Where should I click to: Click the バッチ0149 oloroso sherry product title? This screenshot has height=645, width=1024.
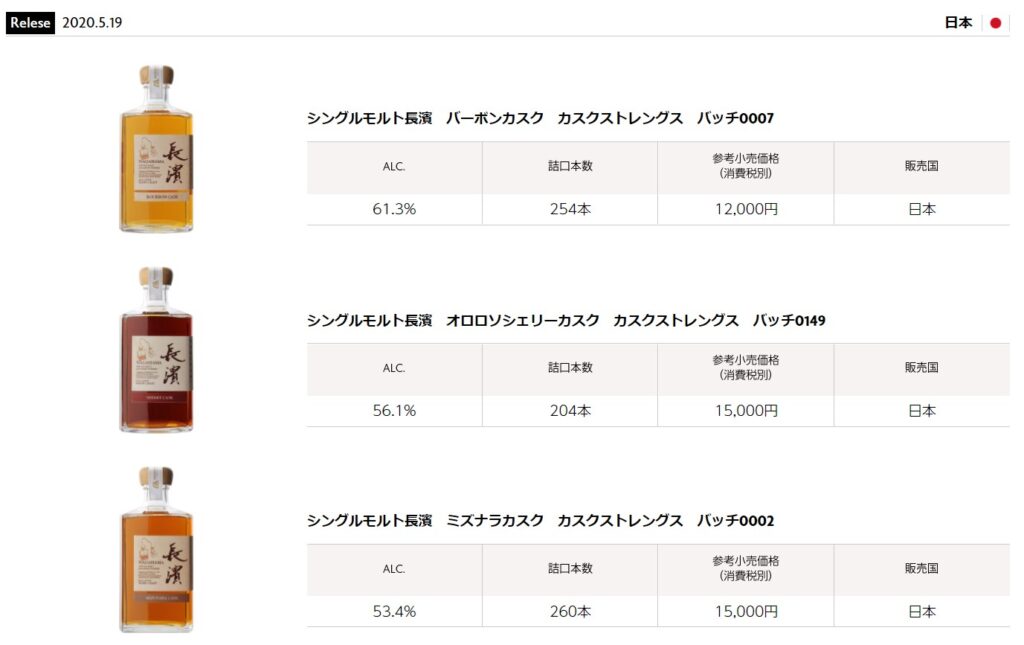(x=566, y=321)
